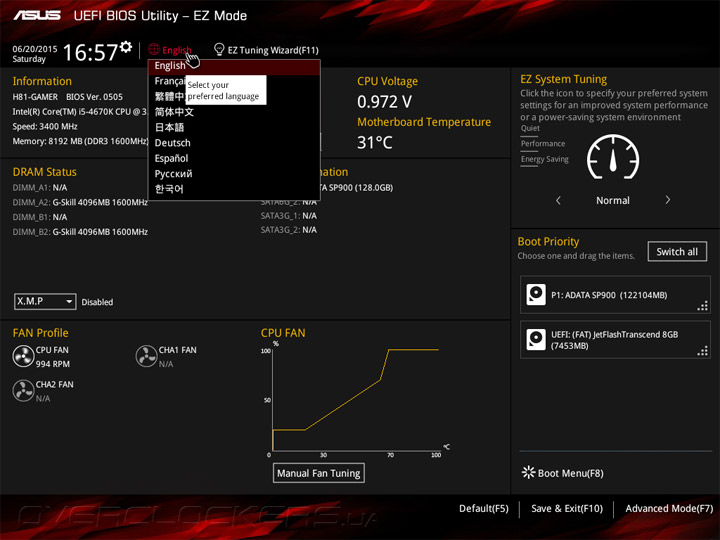Select boot entry P1: ADATA SP900

tap(615, 295)
